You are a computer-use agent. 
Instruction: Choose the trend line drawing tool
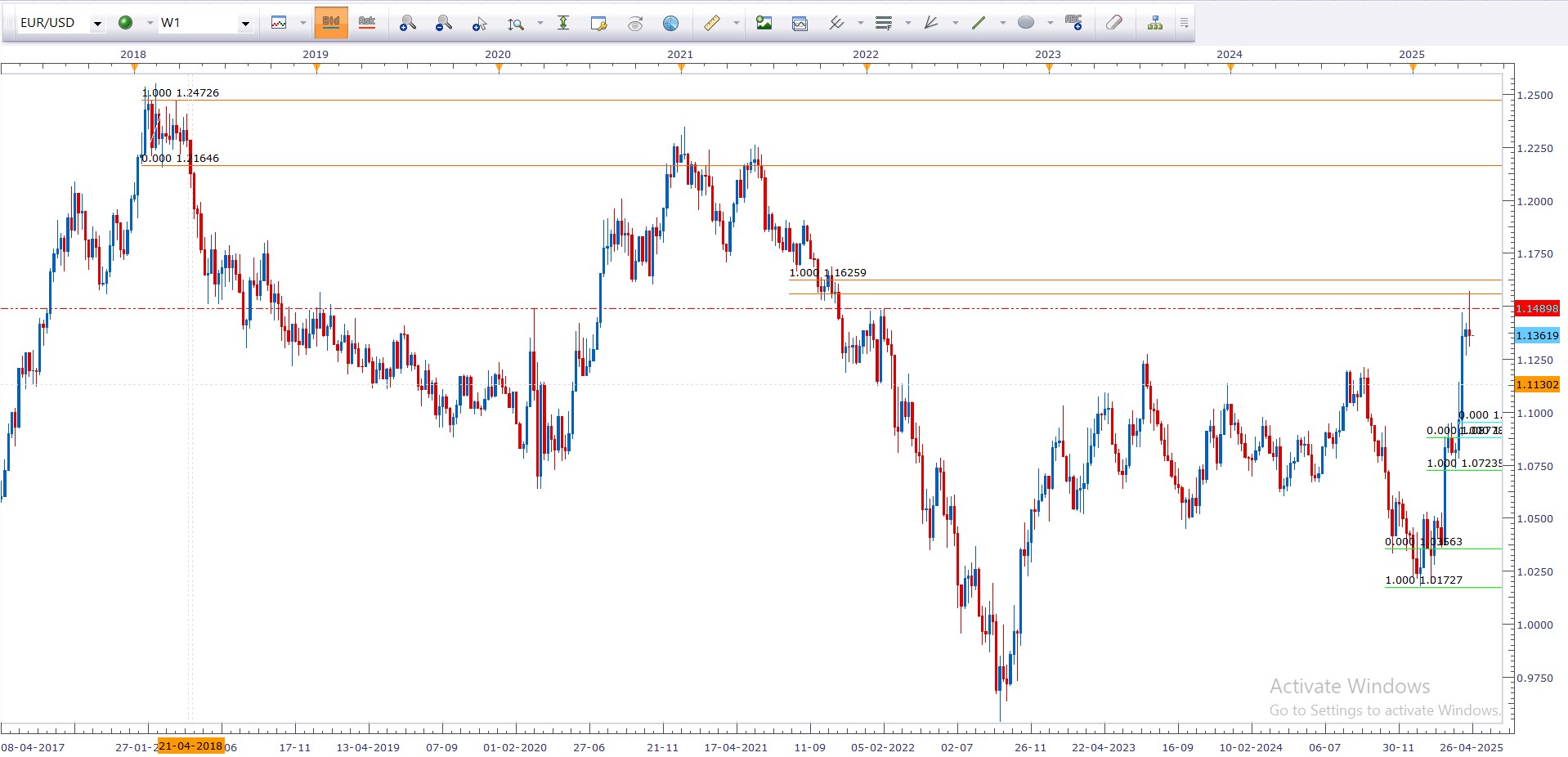(978, 23)
